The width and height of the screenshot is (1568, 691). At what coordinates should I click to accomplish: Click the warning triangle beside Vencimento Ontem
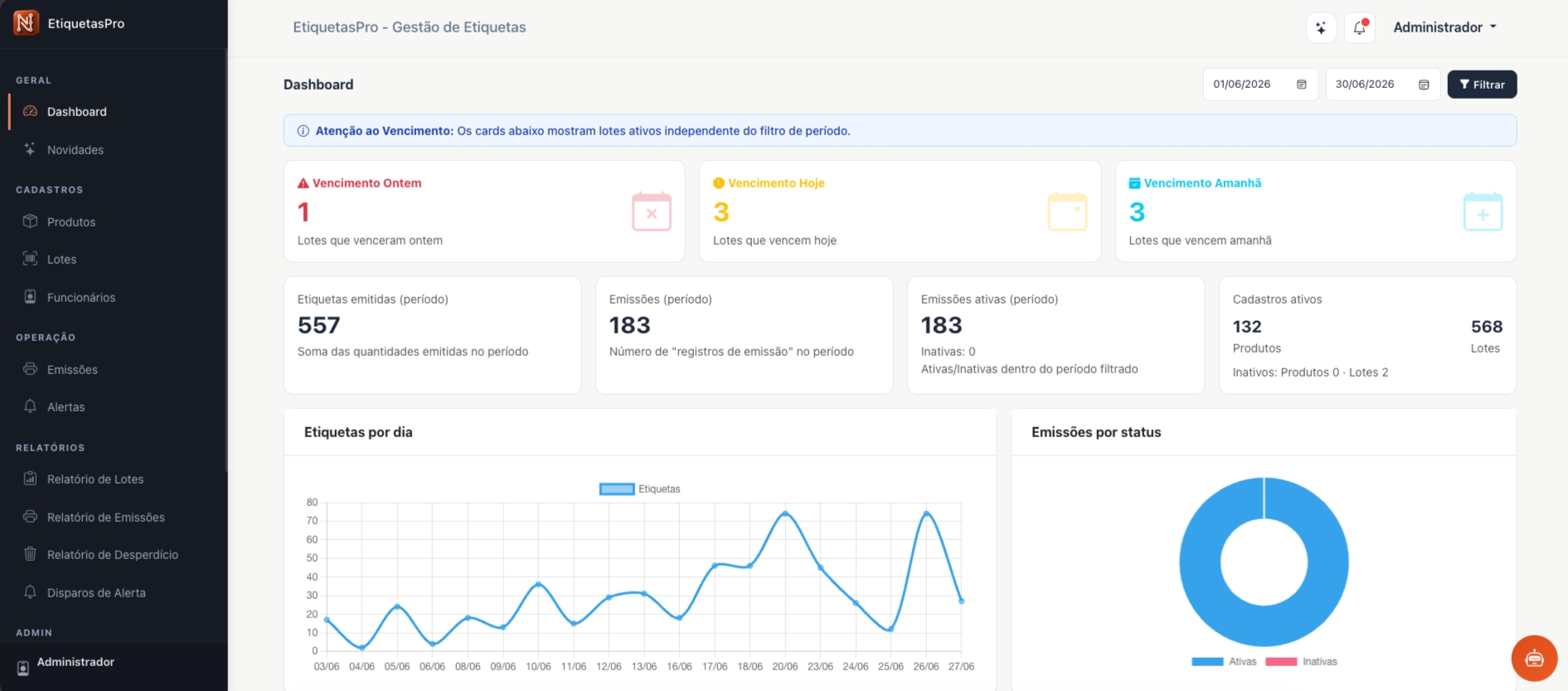[303, 183]
